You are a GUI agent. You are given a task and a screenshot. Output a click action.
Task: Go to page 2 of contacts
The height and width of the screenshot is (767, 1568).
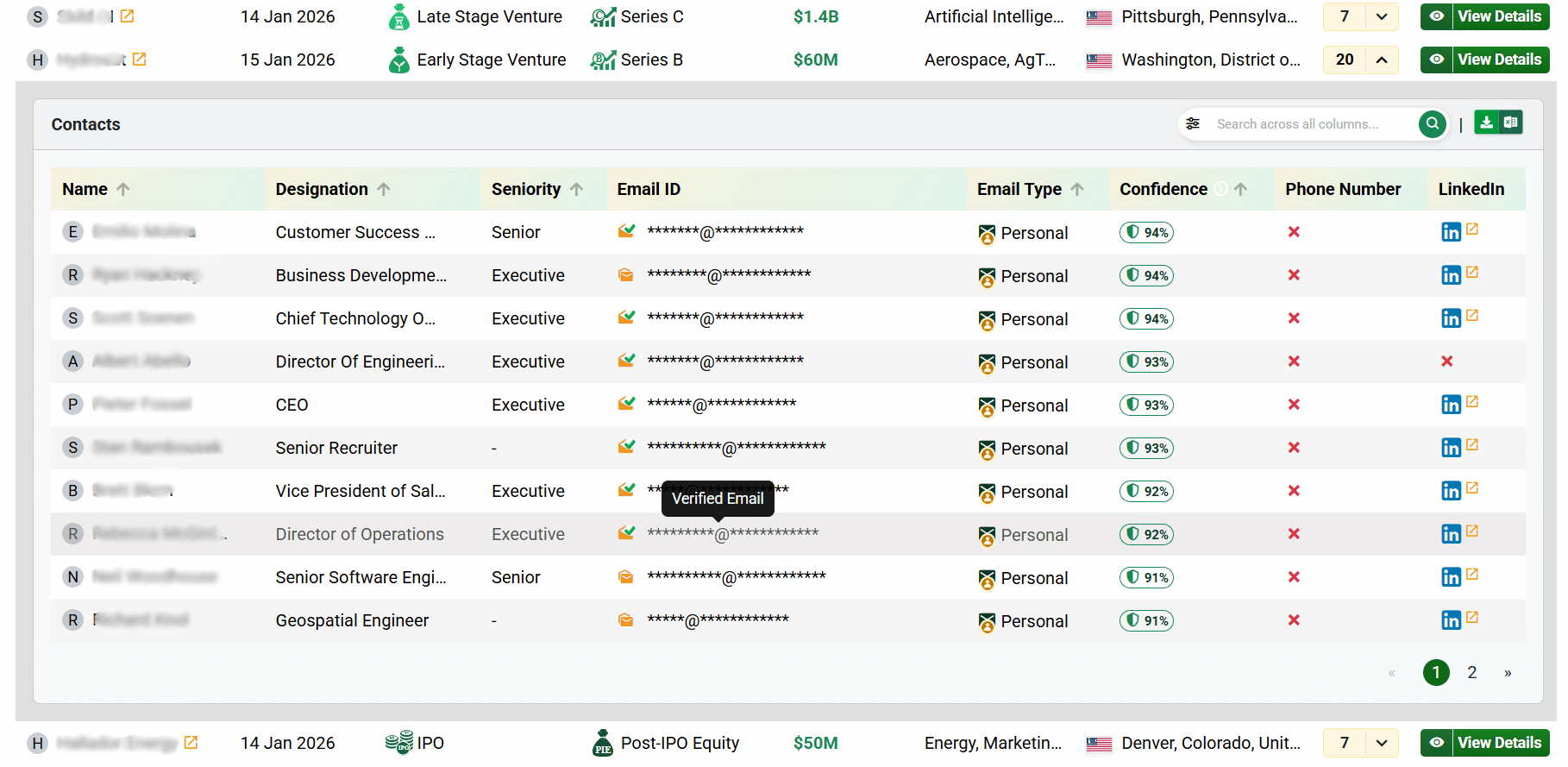pyautogui.click(x=1472, y=672)
